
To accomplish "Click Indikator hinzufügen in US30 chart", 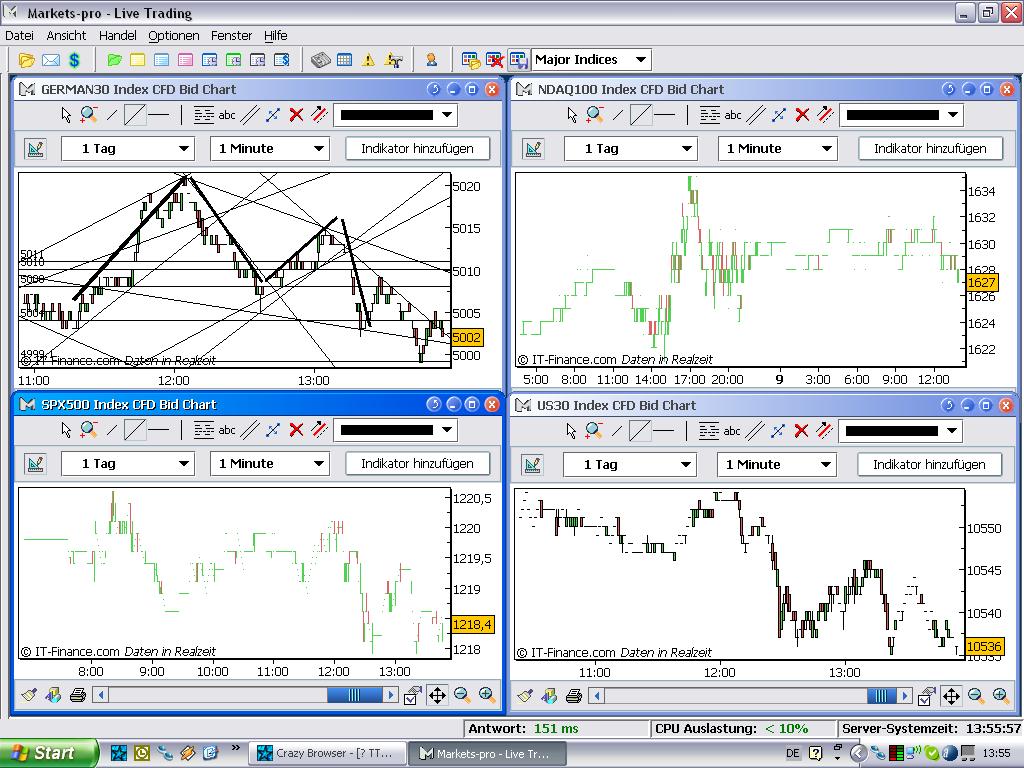I will 929,464.
